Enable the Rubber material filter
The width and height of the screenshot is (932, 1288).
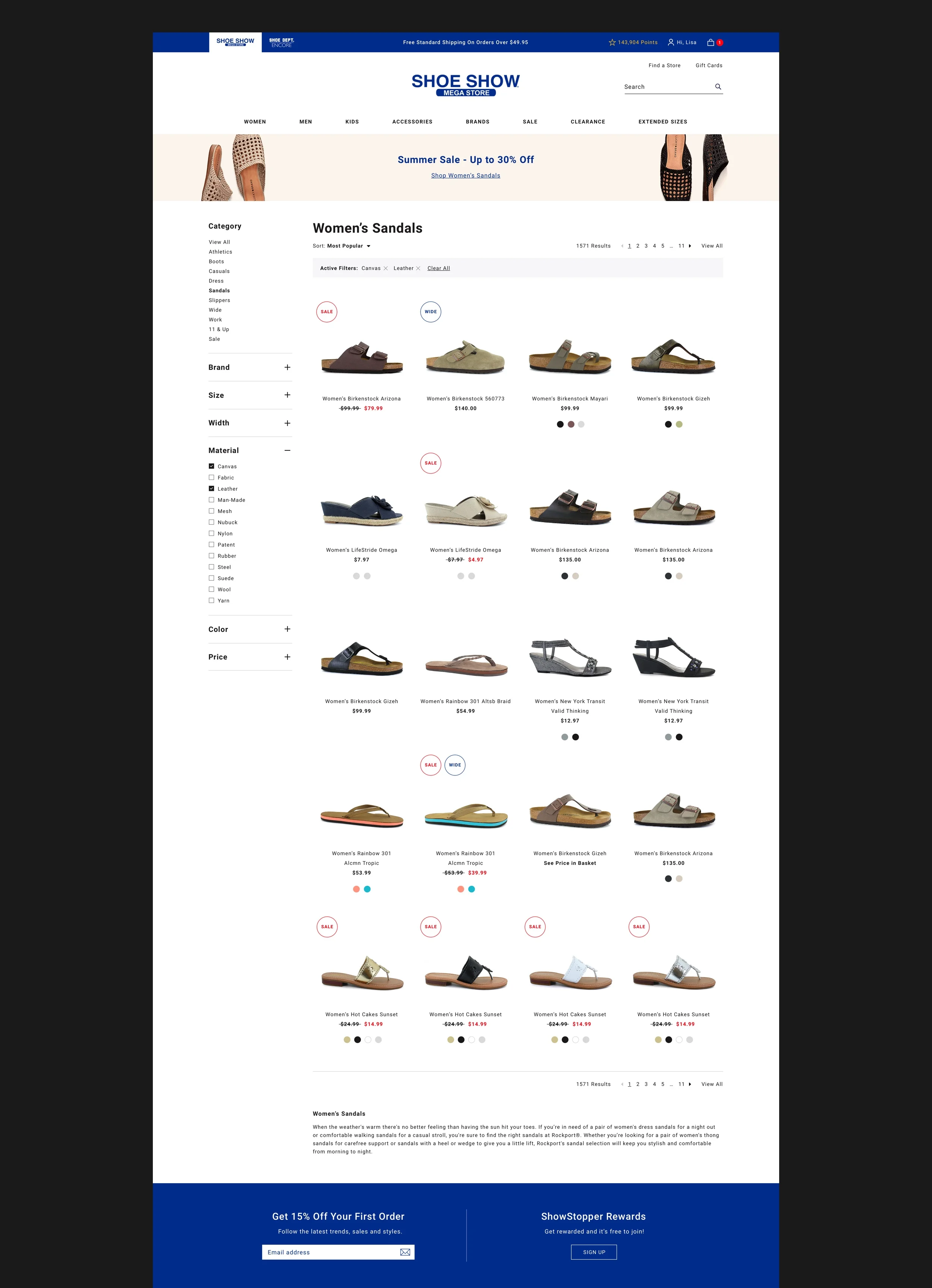211,555
